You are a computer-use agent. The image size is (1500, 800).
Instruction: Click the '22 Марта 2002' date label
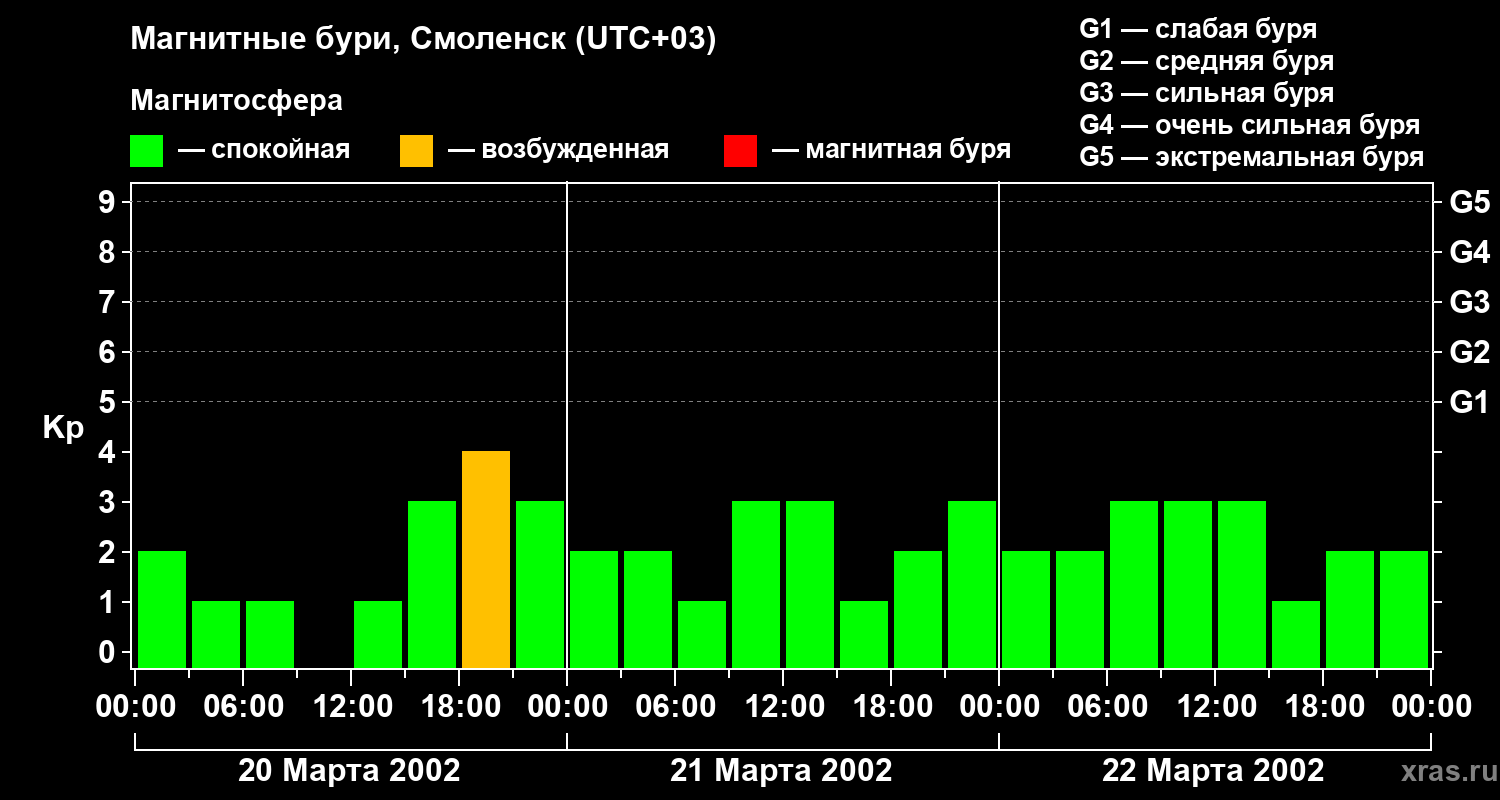tap(1213, 770)
